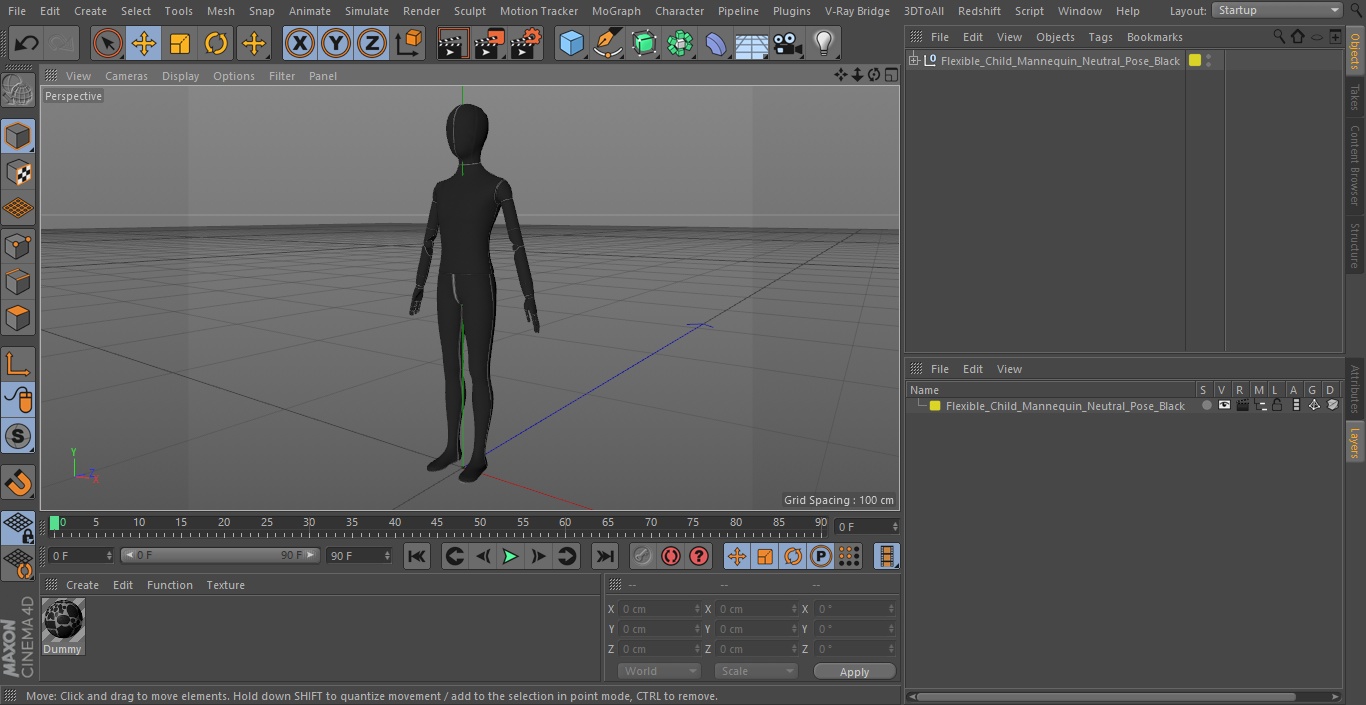This screenshot has width=1366, height=705.
Task: Open the viewport Display menu
Action: tap(180, 76)
